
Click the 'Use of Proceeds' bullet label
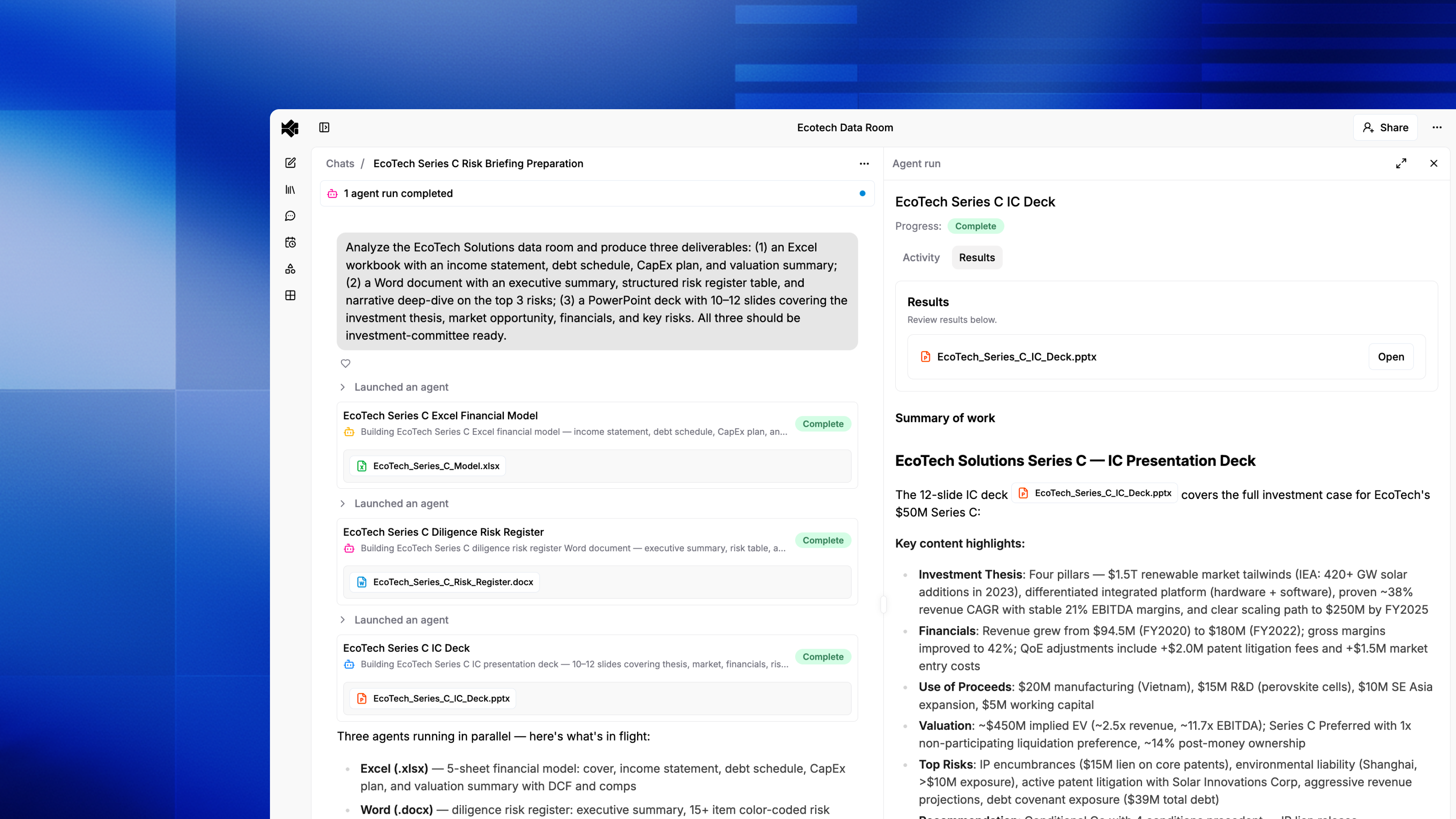tap(965, 687)
